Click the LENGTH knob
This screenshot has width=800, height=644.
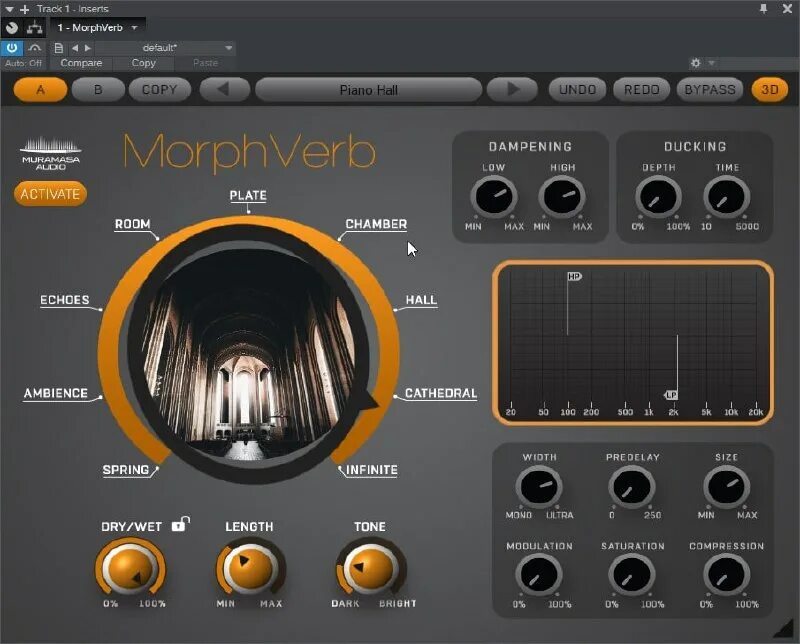click(x=249, y=567)
